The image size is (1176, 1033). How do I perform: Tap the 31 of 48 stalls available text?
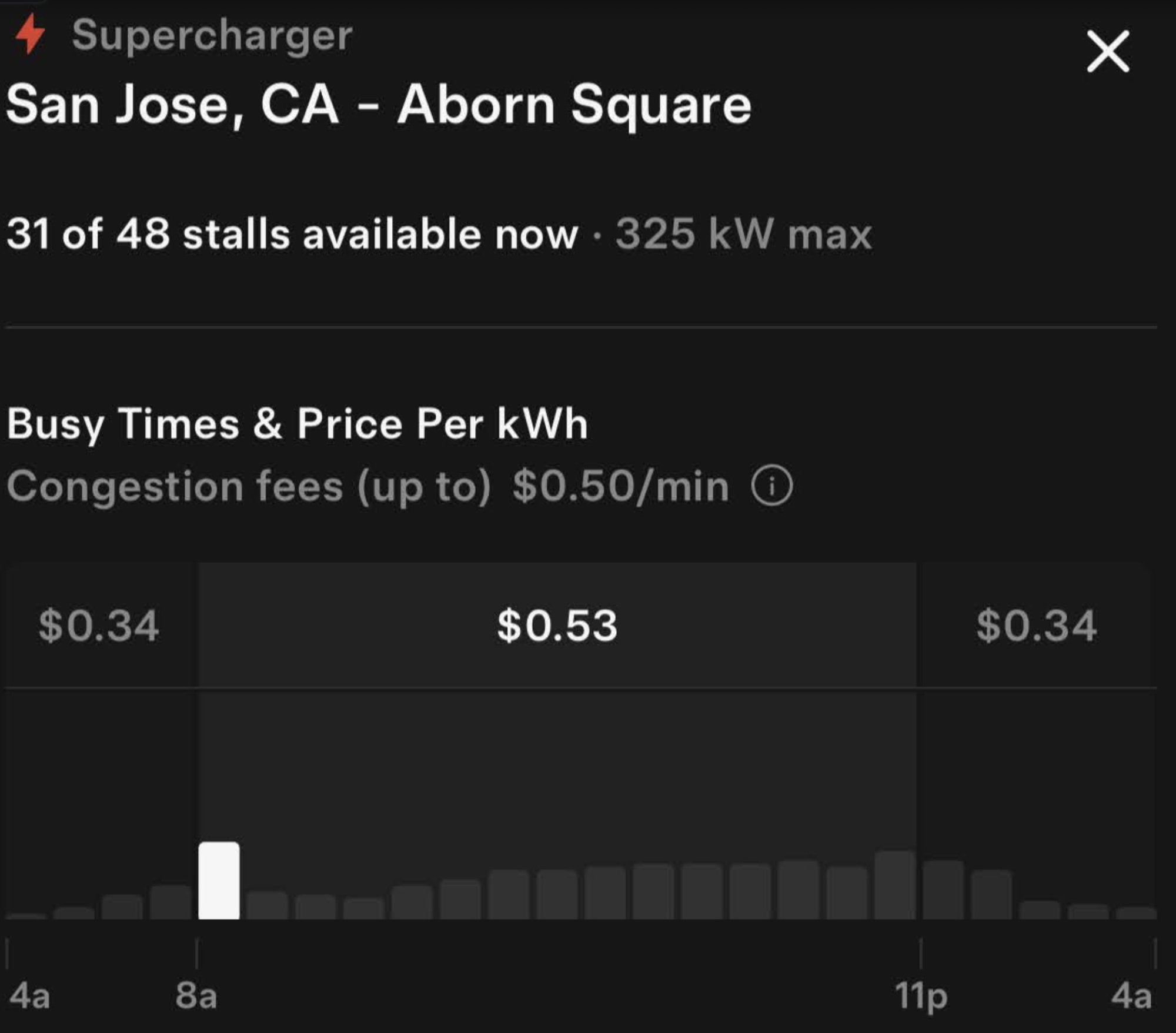pyautogui.click(x=292, y=234)
